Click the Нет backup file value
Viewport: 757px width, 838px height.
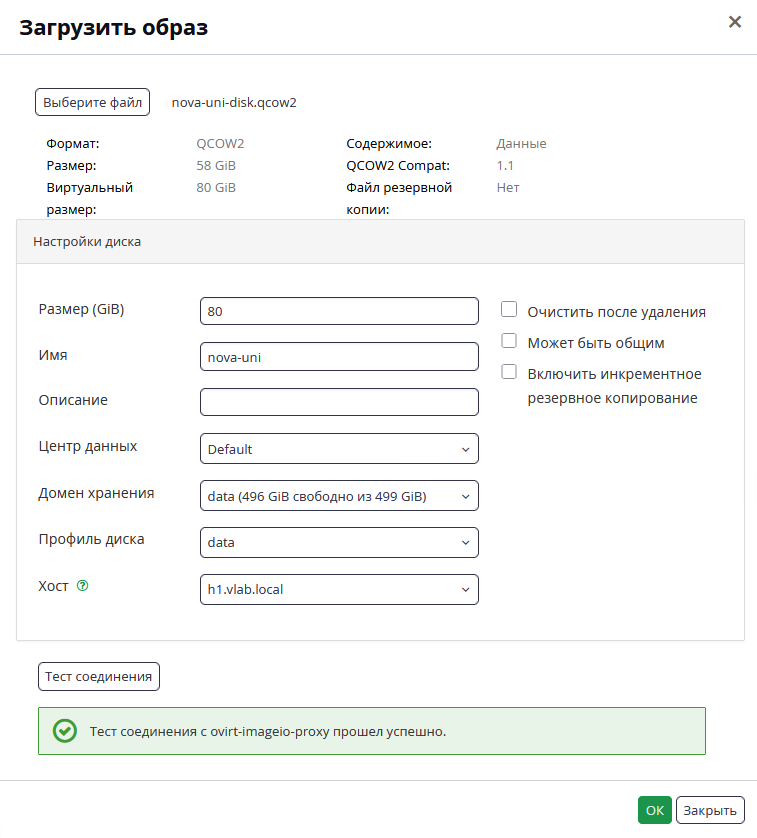click(x=508, y=187)
